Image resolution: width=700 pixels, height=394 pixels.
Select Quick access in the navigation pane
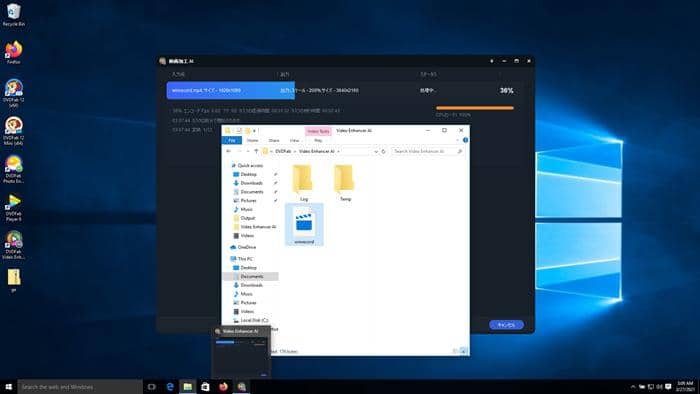click(x=250, y=166)
